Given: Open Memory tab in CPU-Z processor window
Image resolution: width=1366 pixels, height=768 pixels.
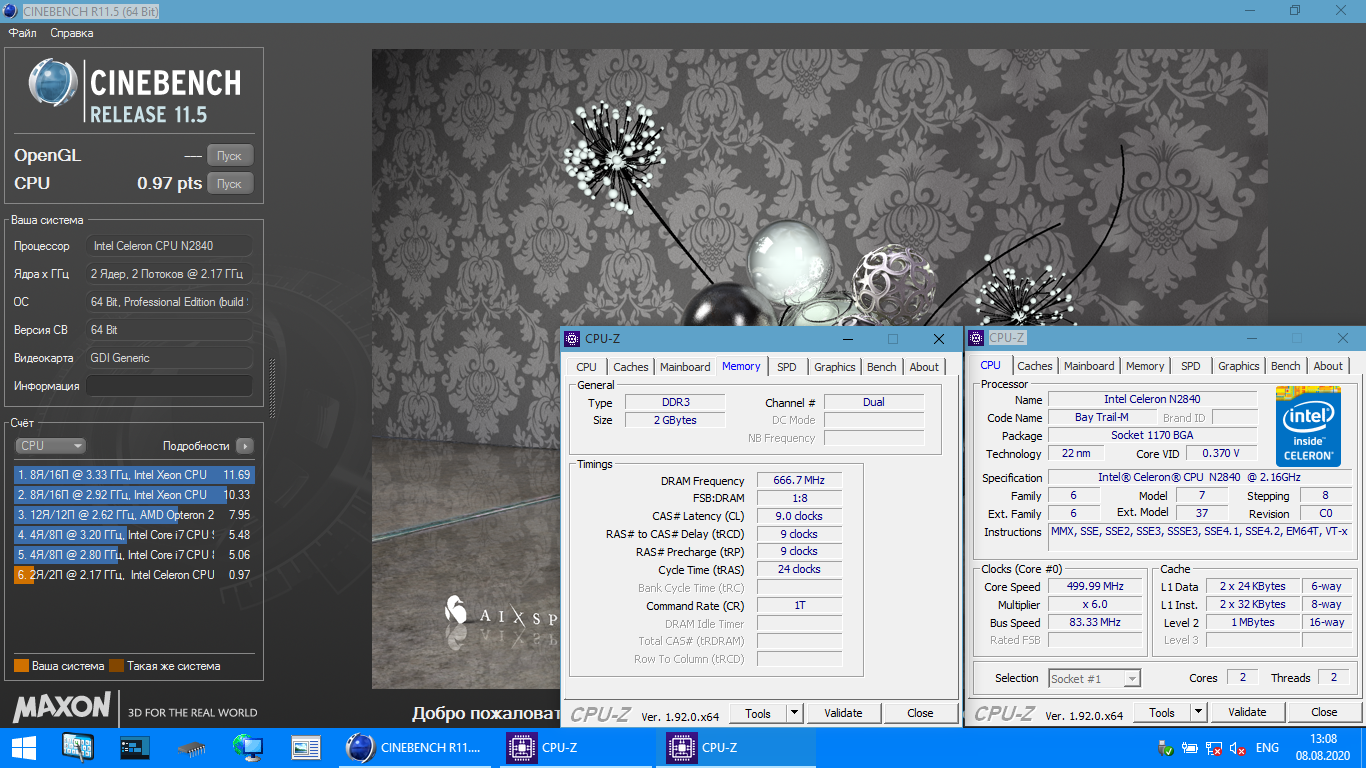Looking at the screenshot, I should tap(1145, 366).
